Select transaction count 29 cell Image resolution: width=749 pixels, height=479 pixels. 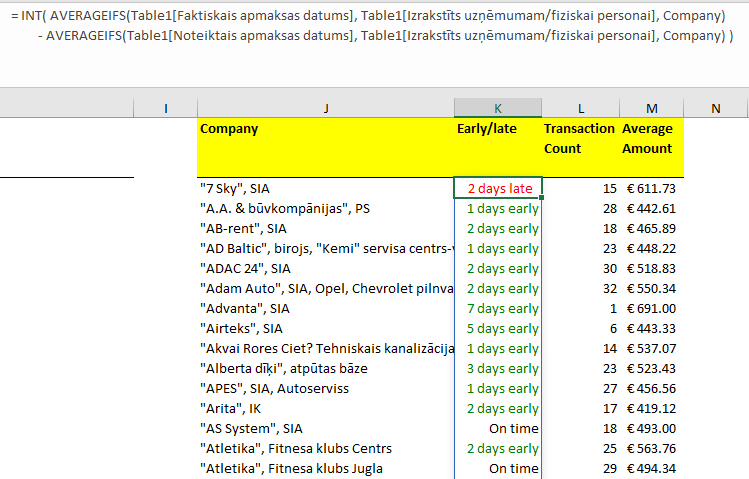[x=581, y=469]
